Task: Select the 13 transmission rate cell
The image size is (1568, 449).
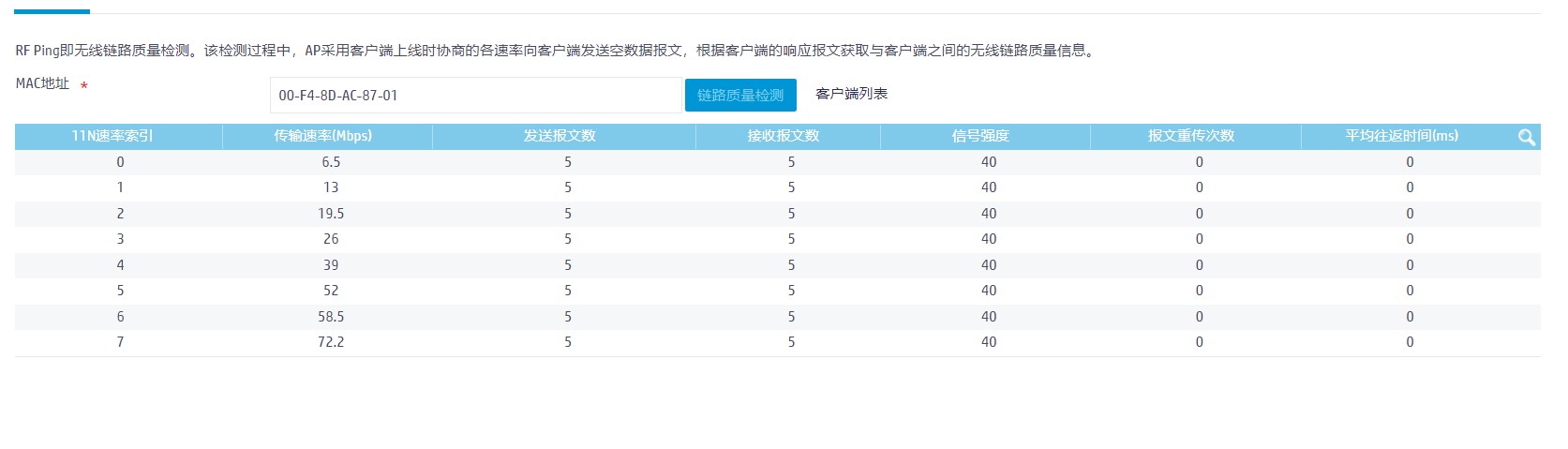Action: click(x=331, y=187)
